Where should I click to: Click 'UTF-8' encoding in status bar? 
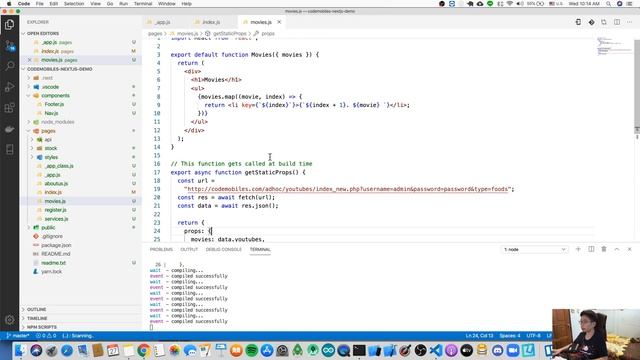coord(533,336)
